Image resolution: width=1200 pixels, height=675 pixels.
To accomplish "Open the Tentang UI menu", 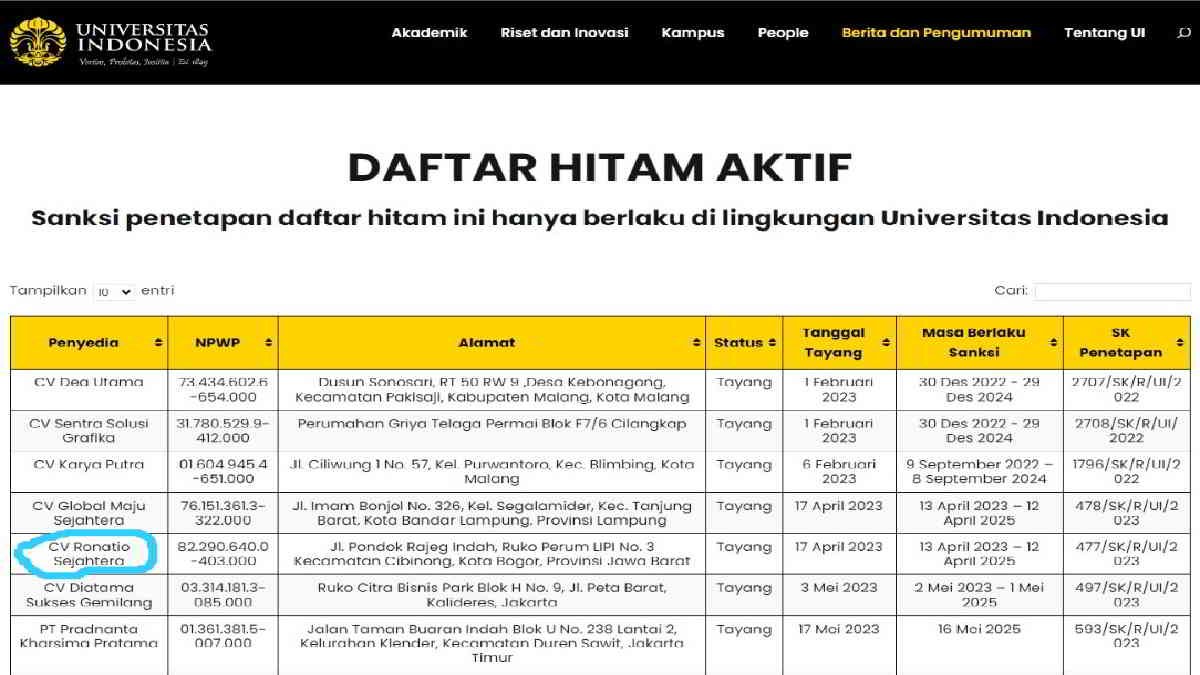I will 1104,32.
